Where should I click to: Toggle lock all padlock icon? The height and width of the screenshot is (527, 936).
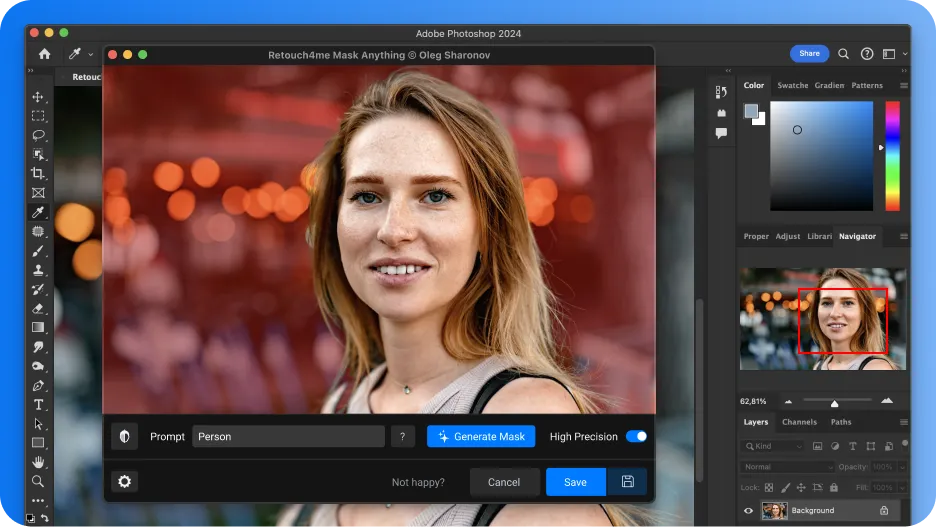pyautogui.click(x=833, y=488)
